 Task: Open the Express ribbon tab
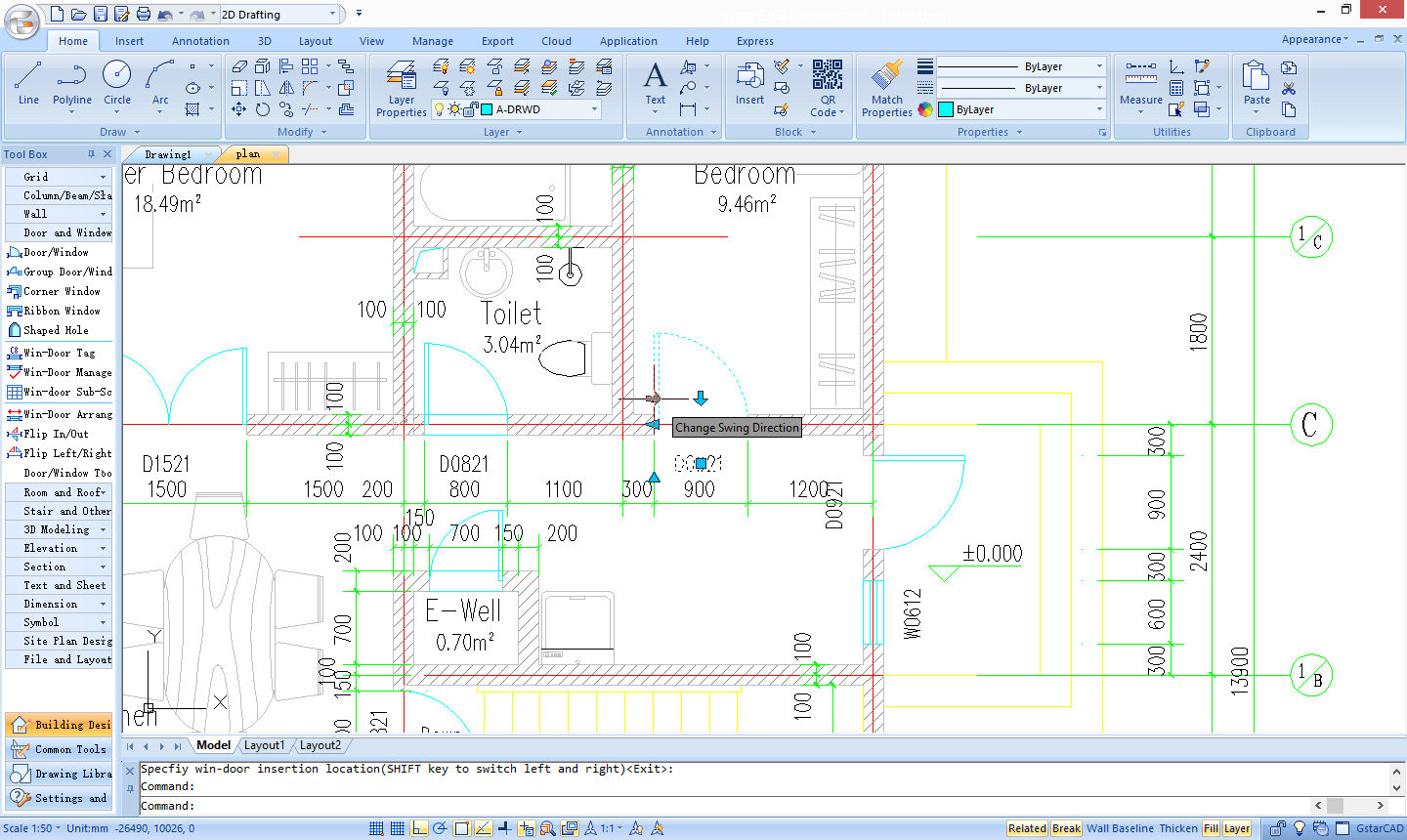point(754,41)
